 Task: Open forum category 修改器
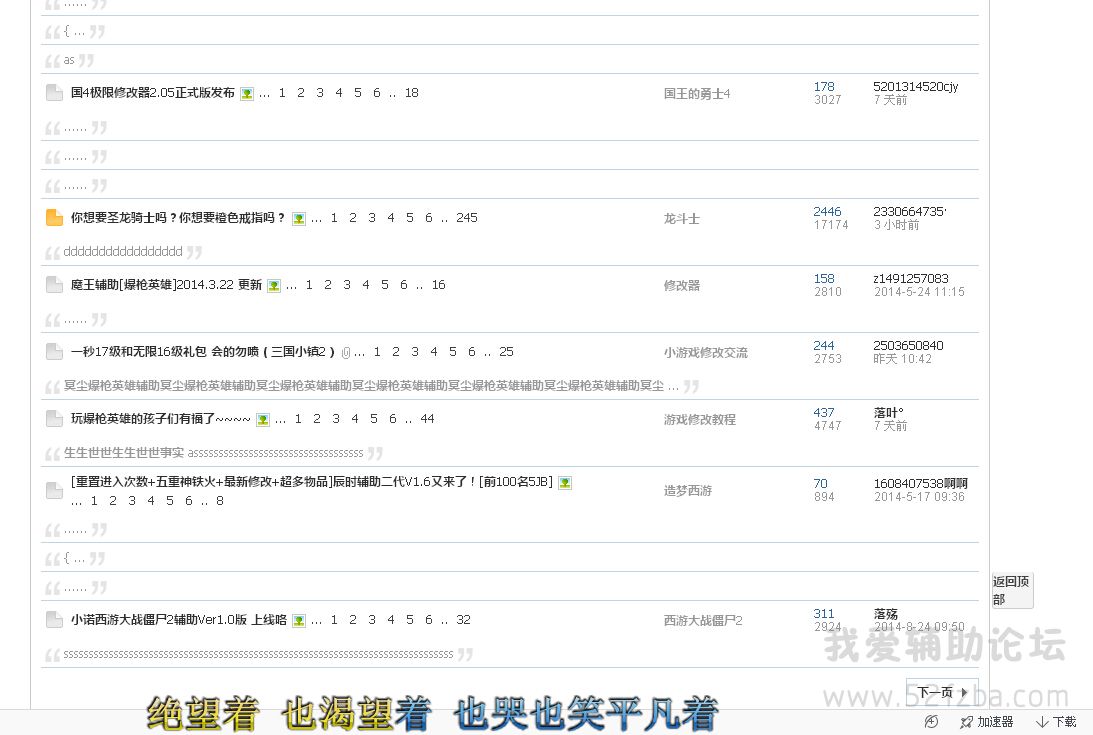[681, 285]
